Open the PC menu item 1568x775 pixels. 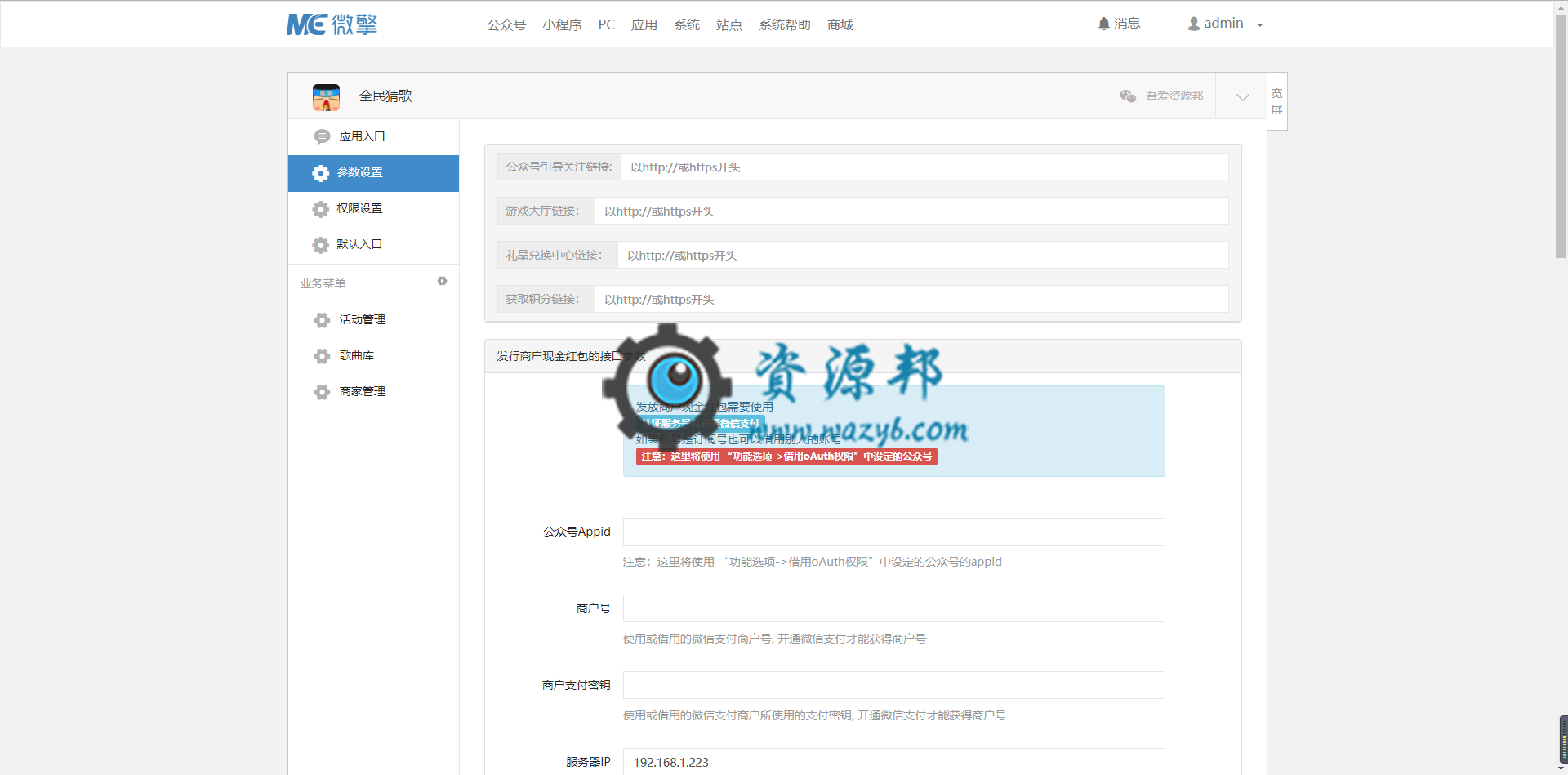click(606, 25)
